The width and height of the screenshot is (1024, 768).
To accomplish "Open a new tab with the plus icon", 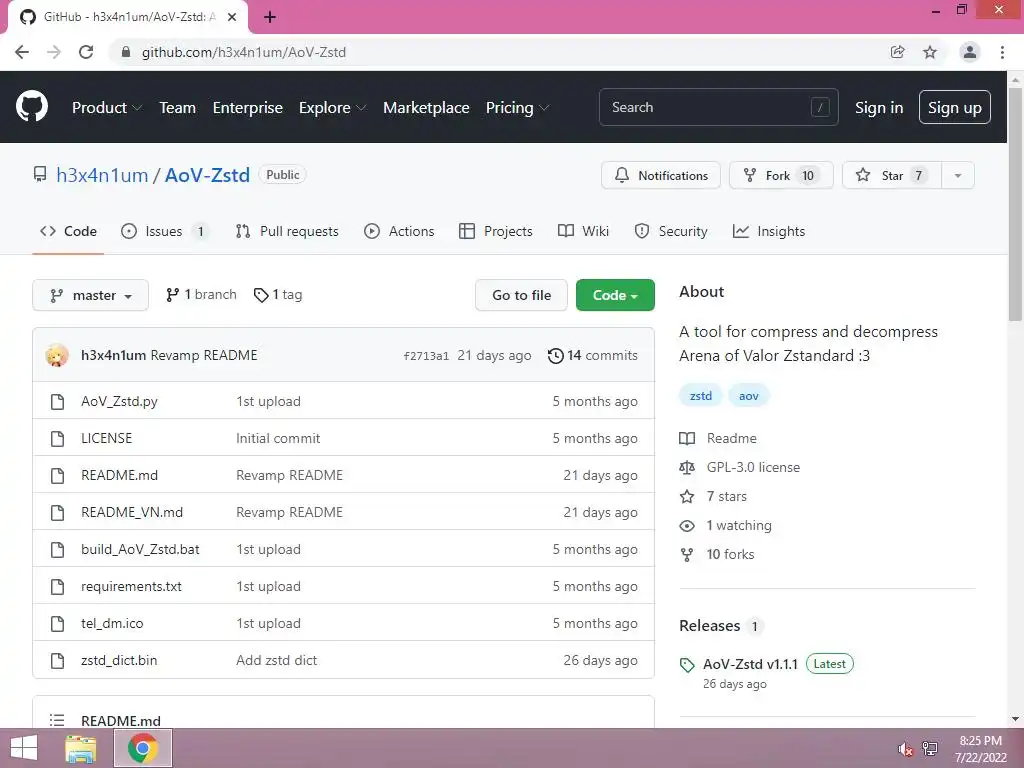I will [x=270, y=17].
